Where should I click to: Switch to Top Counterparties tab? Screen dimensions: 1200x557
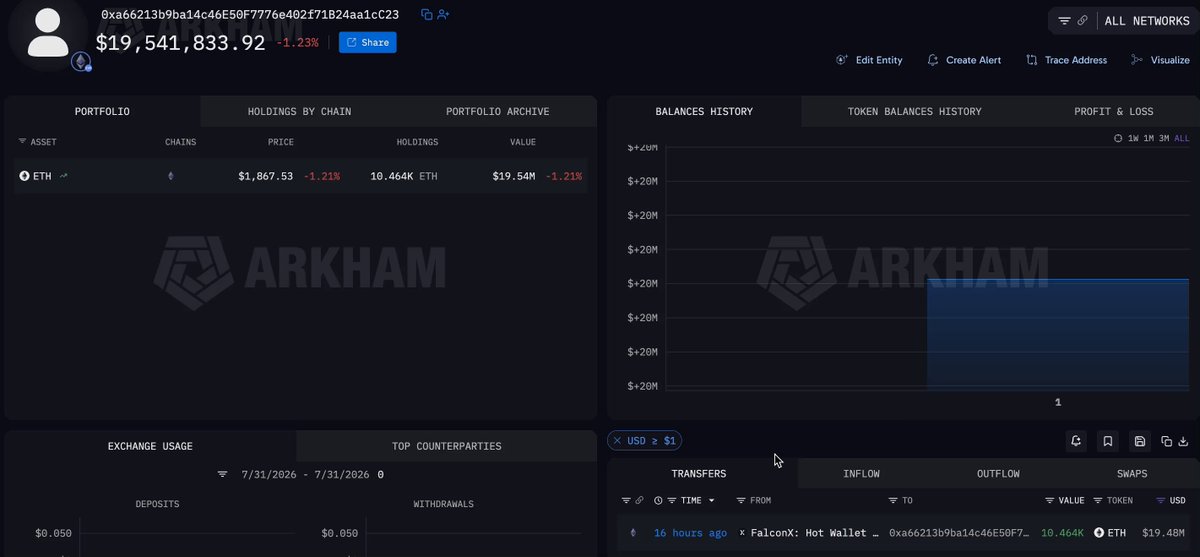point(446,446)
